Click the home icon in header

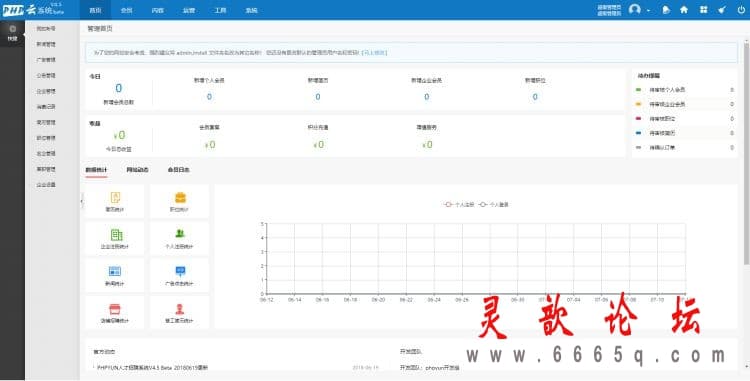pyautogui.click(x=684, y=10)
